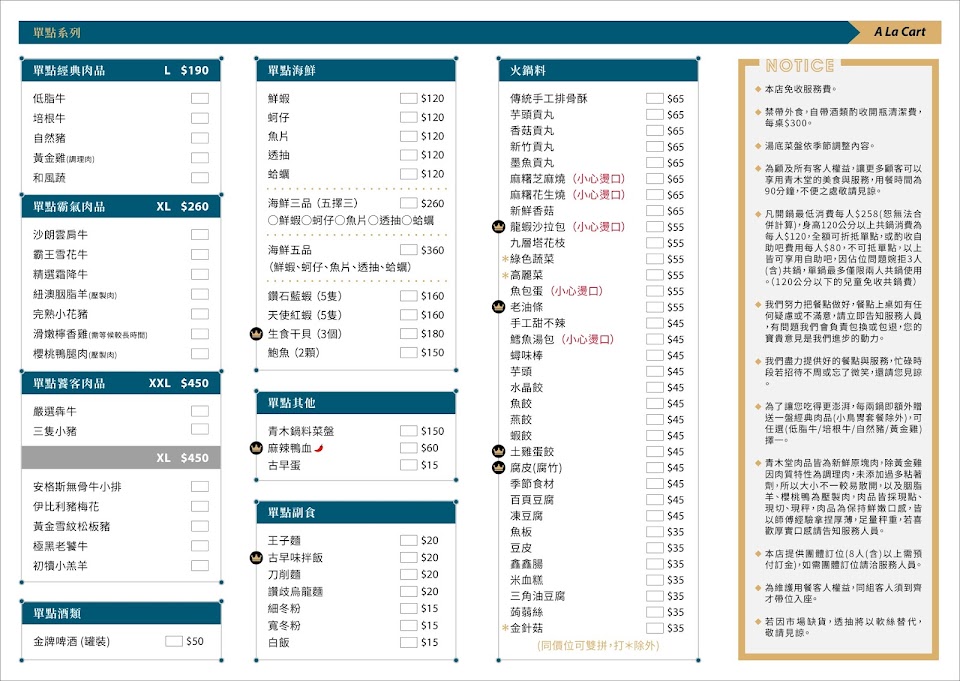Click the 單點其他 section header
Image resolution: width=960 pixels, height=681 pixels.
click(356, 403)
